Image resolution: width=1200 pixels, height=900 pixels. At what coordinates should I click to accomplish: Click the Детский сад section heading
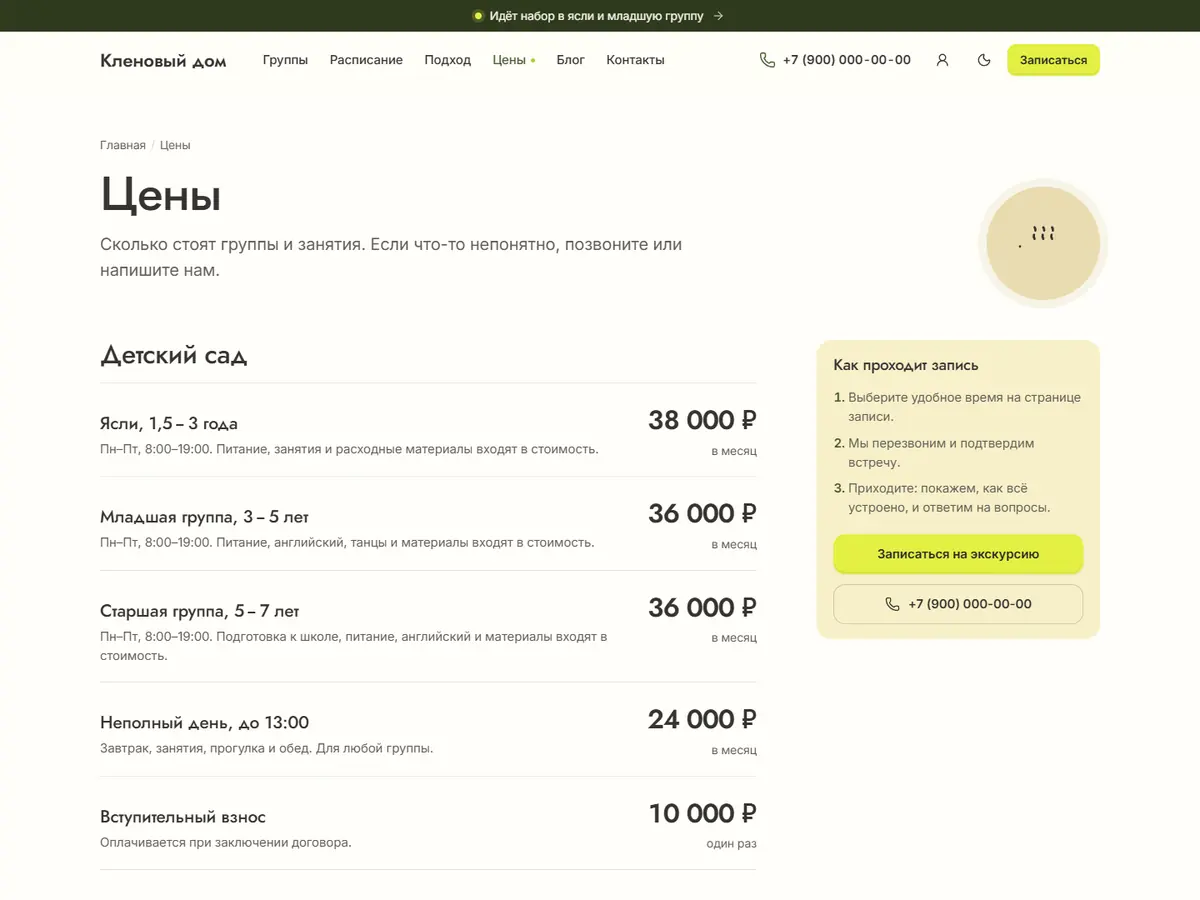click(174, 355)
